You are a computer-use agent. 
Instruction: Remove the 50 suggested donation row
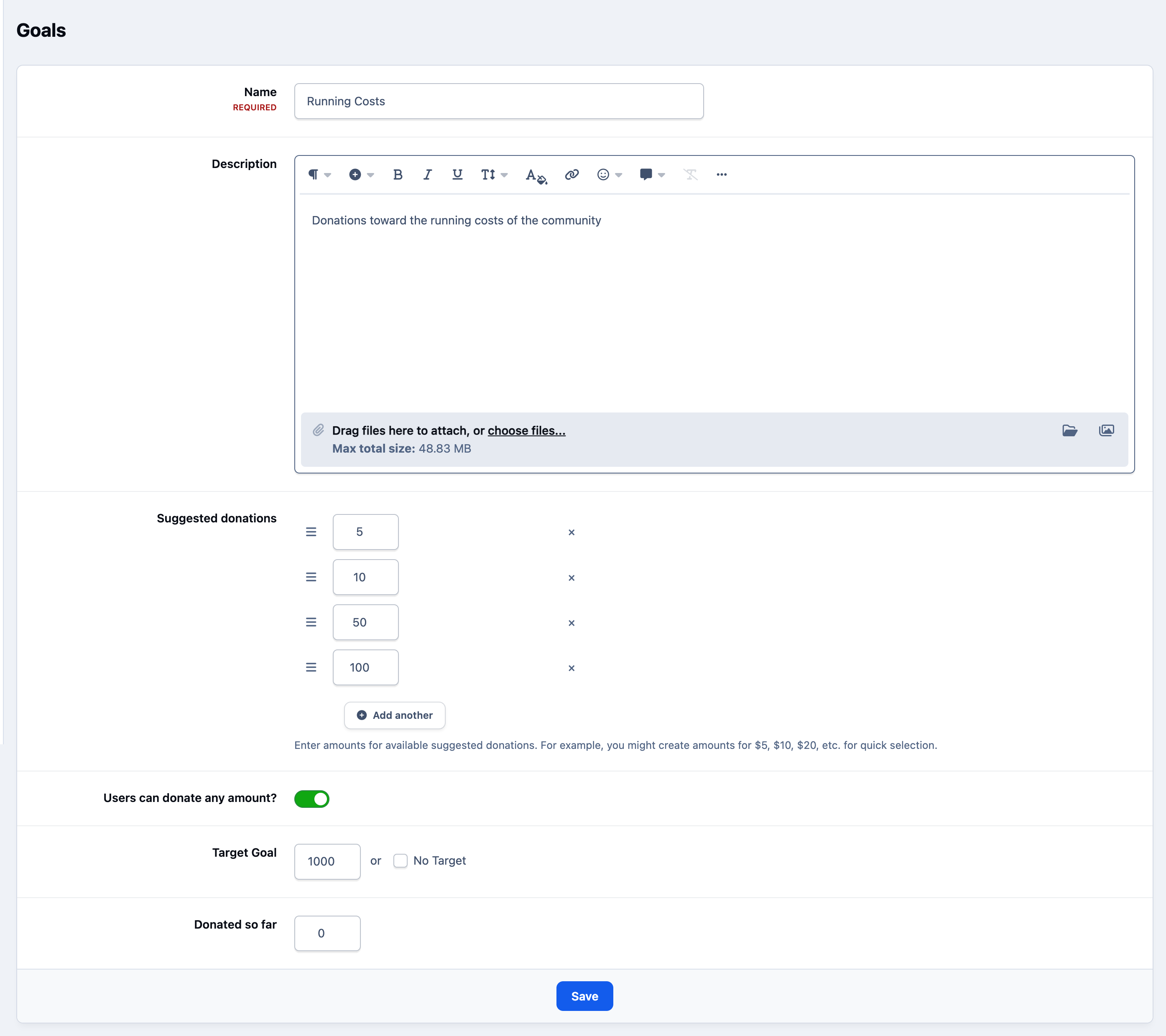(x=571, y=623)
